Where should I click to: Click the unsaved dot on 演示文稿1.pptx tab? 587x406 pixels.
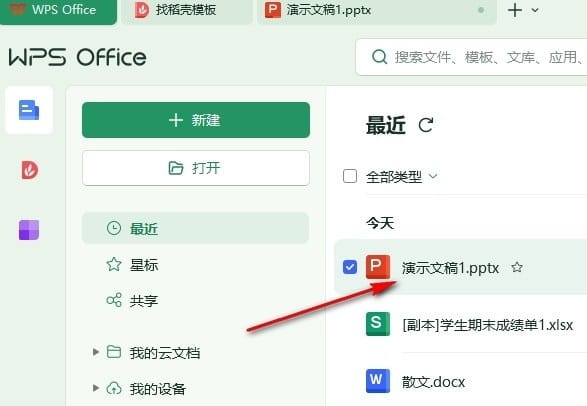[481, 10]
